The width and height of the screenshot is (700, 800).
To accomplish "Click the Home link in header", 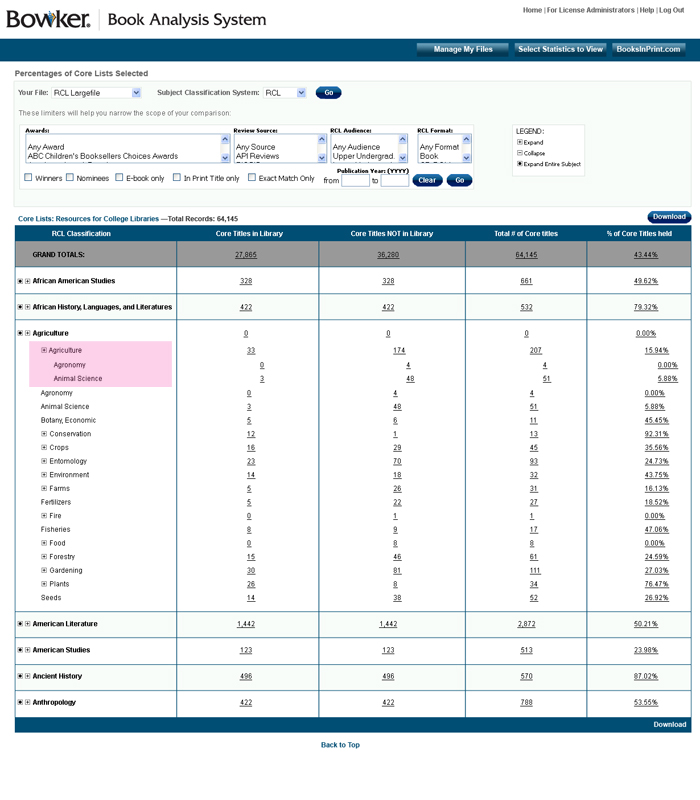I will pos(532,10).
